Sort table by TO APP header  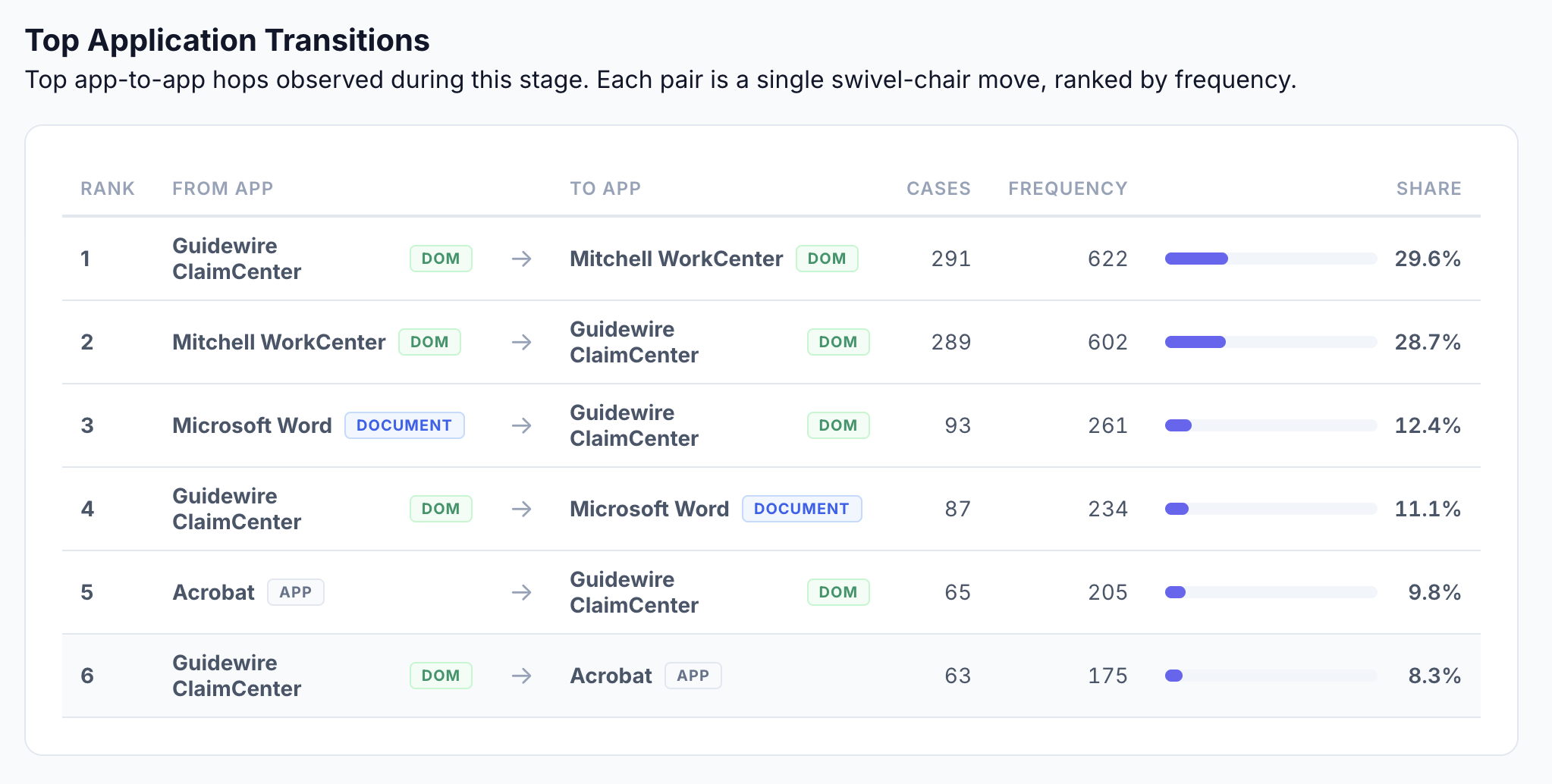coord(605,189)
